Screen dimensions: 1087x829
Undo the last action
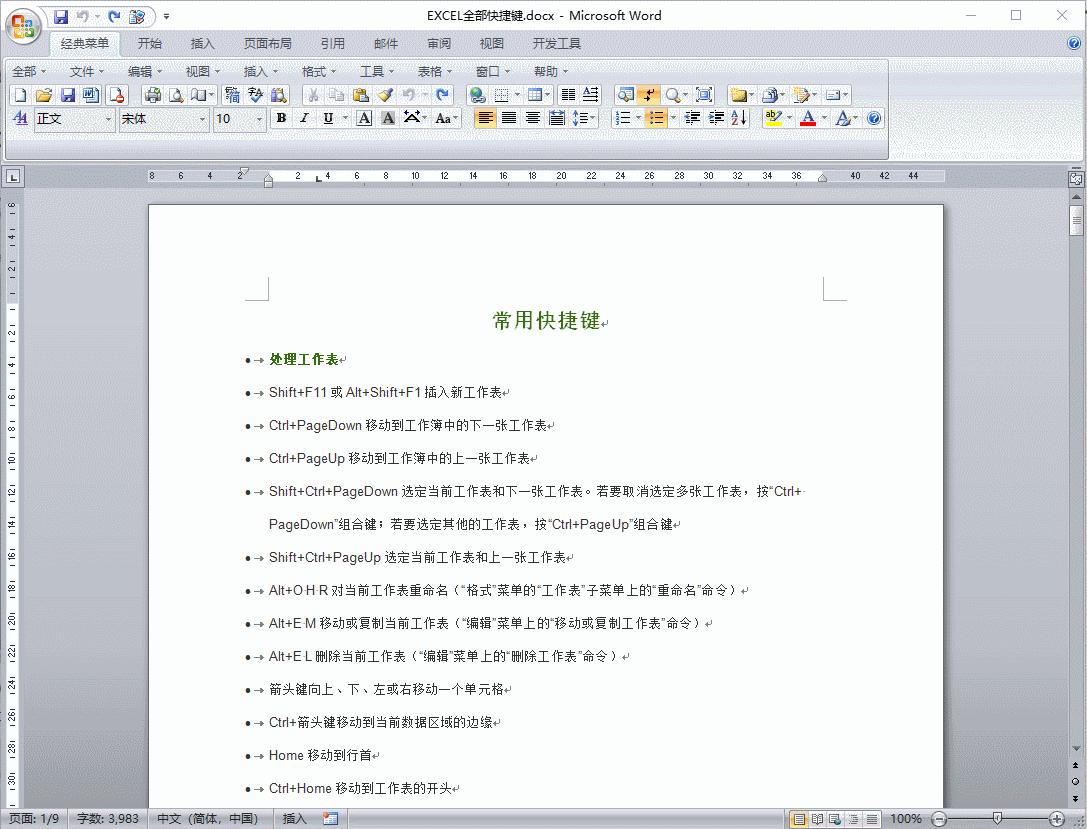pyautogui.click(x=411, y=94)
